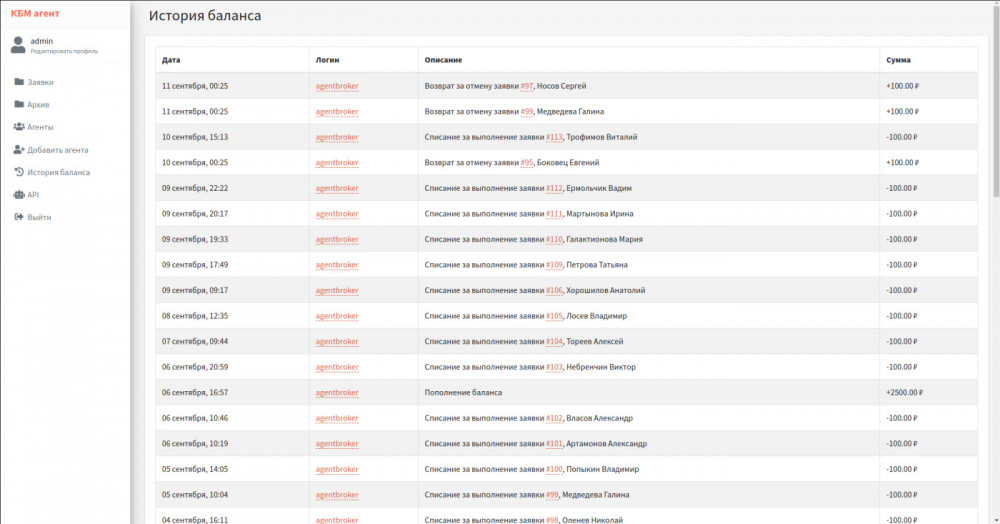
Task: Click the folder icon next to Заявки
Action: click(19, 82)
